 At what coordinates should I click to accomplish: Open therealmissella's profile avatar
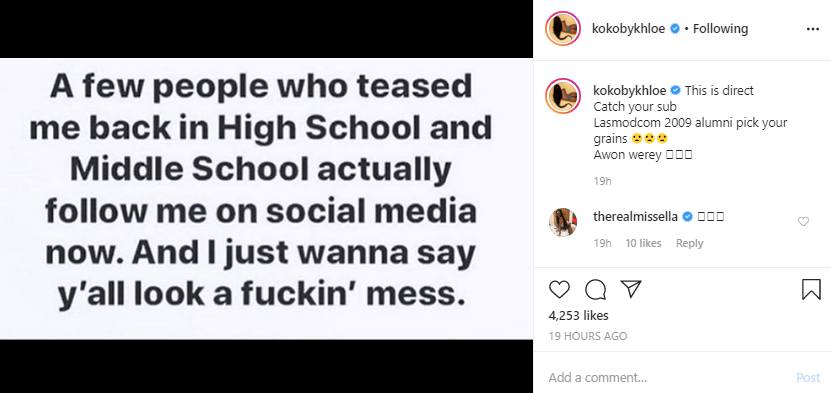[x=563, y=222]
